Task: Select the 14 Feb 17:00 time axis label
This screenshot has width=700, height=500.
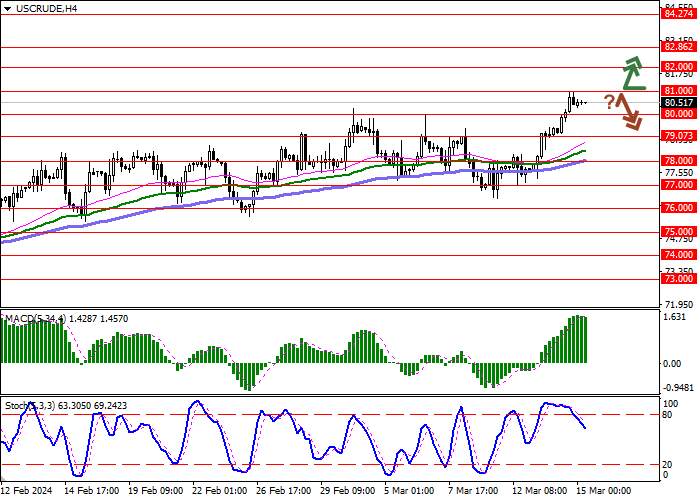Action: pos(92,491)
